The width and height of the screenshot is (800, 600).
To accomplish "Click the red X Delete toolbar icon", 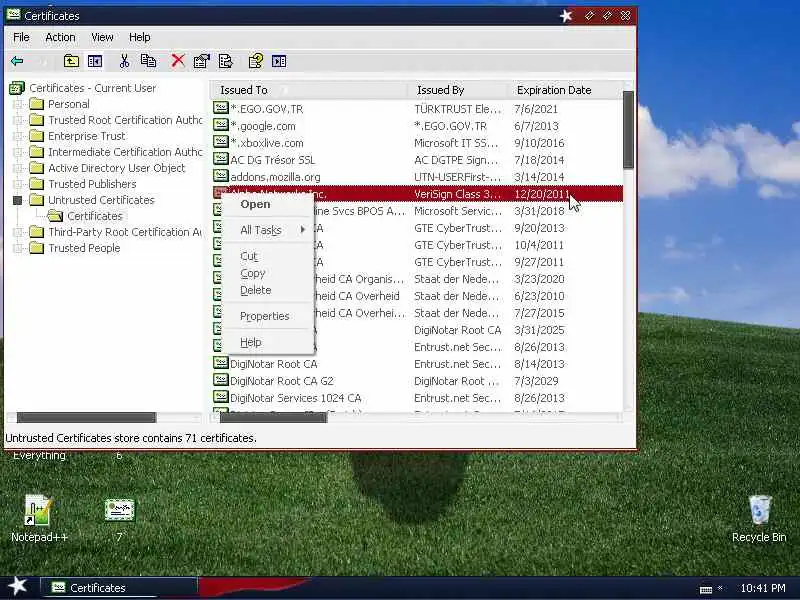I will (178, 61).
